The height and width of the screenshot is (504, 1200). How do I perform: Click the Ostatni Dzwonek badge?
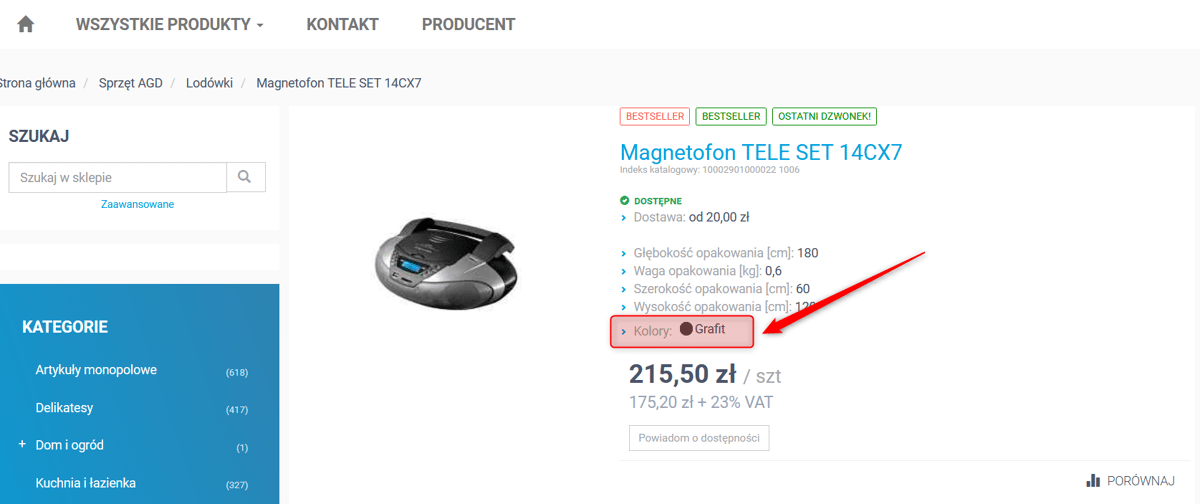coord(824,116)
